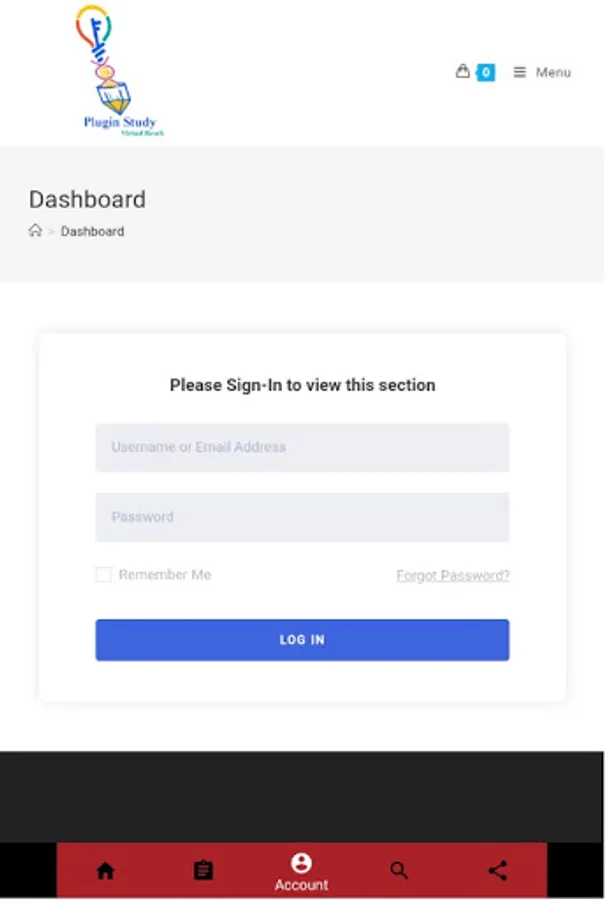Select the Dashboard breadcrumb link
605x900 pixels.
(92, 231)
